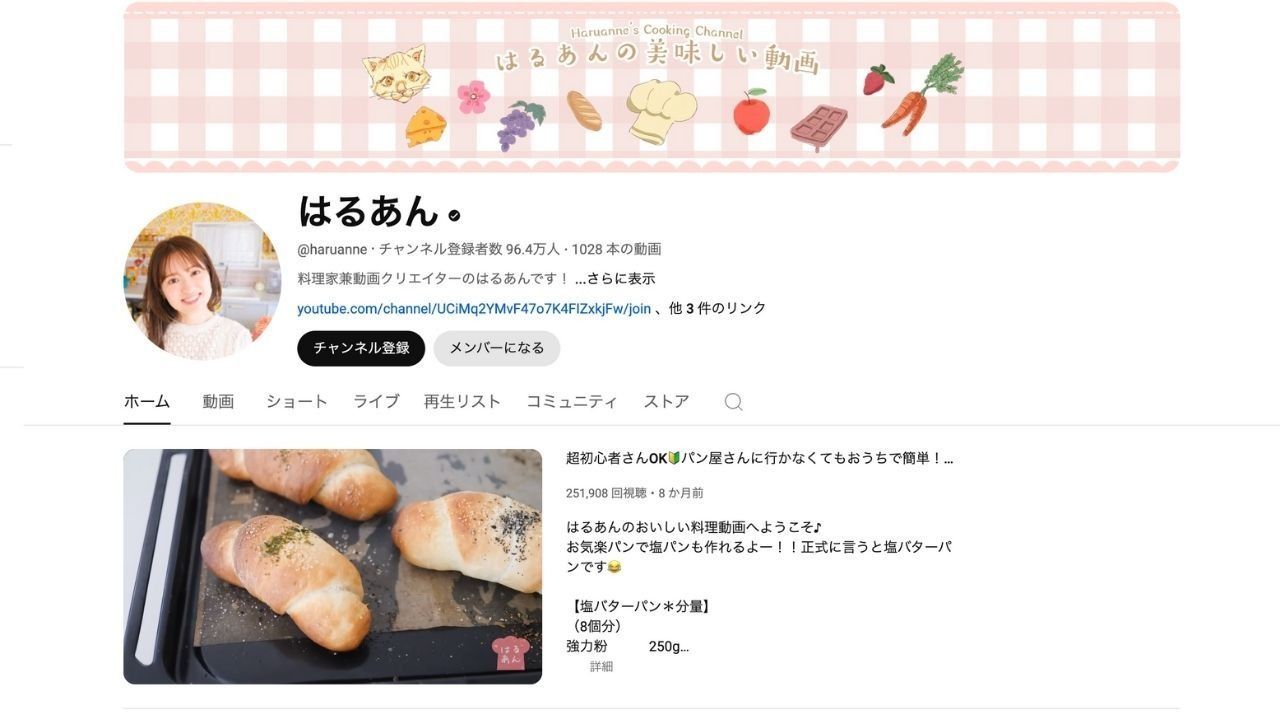Open the 他 3 件のリンク links list
The height and width of the screenshot is (720, 1280).
coord(717,309)
